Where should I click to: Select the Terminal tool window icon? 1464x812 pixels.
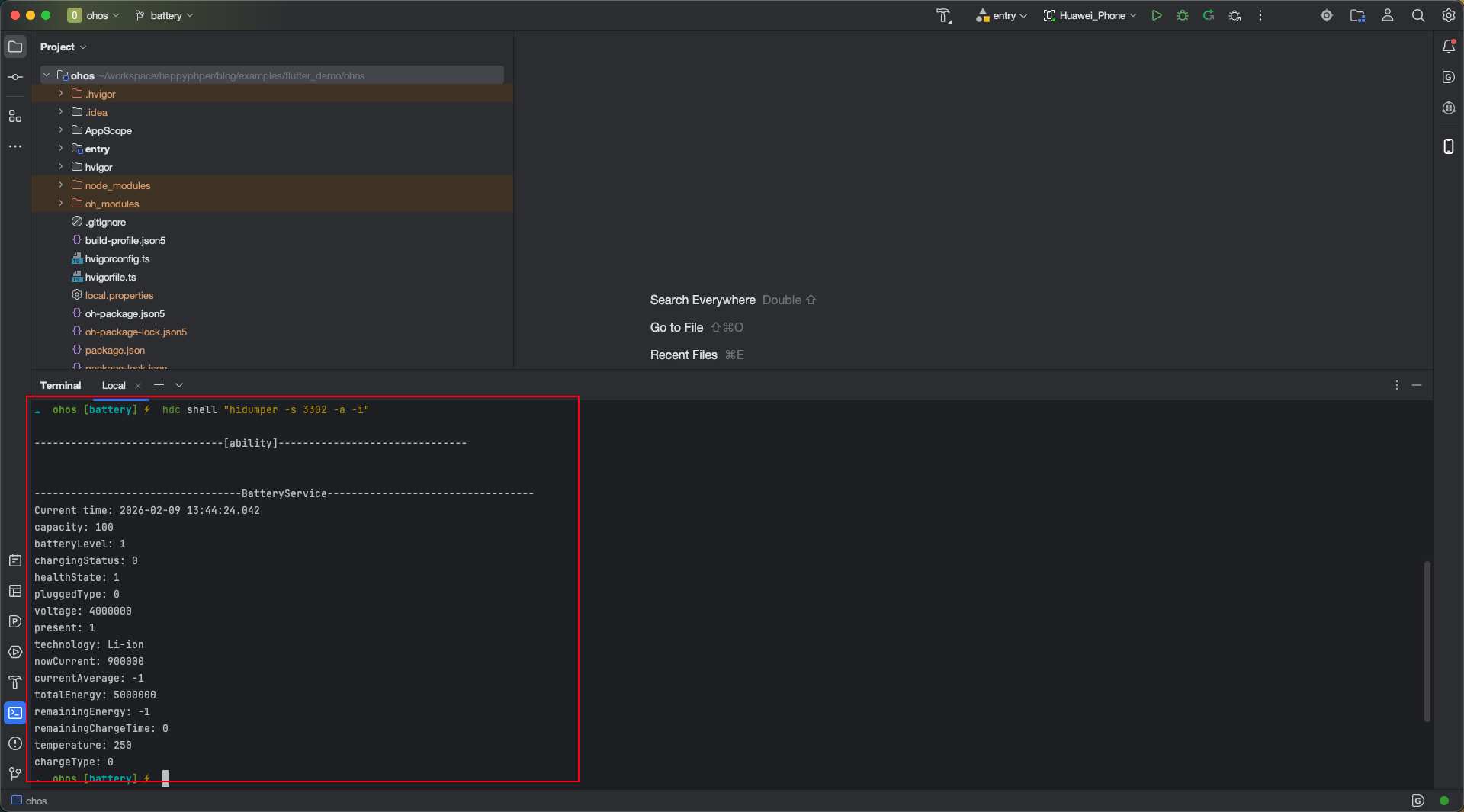(x=15, y=713)
